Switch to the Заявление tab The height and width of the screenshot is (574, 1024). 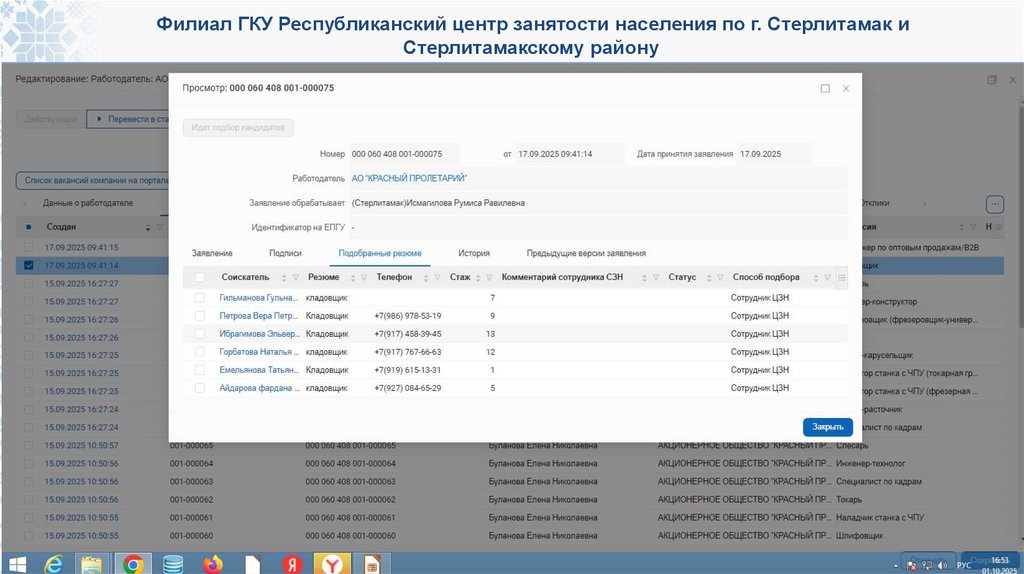tap(212, 253)
